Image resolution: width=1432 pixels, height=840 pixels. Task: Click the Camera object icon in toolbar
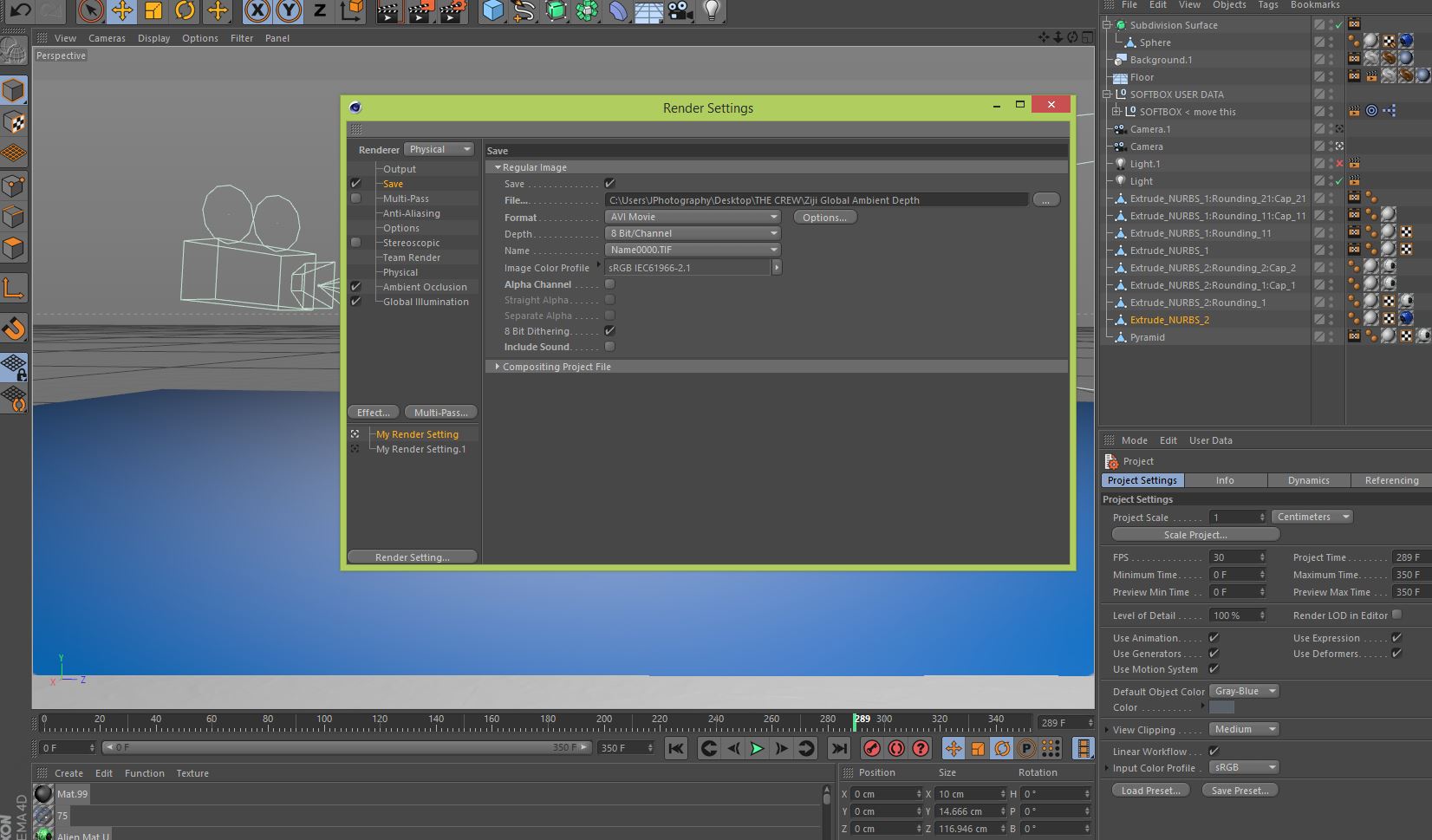[680, 10]
